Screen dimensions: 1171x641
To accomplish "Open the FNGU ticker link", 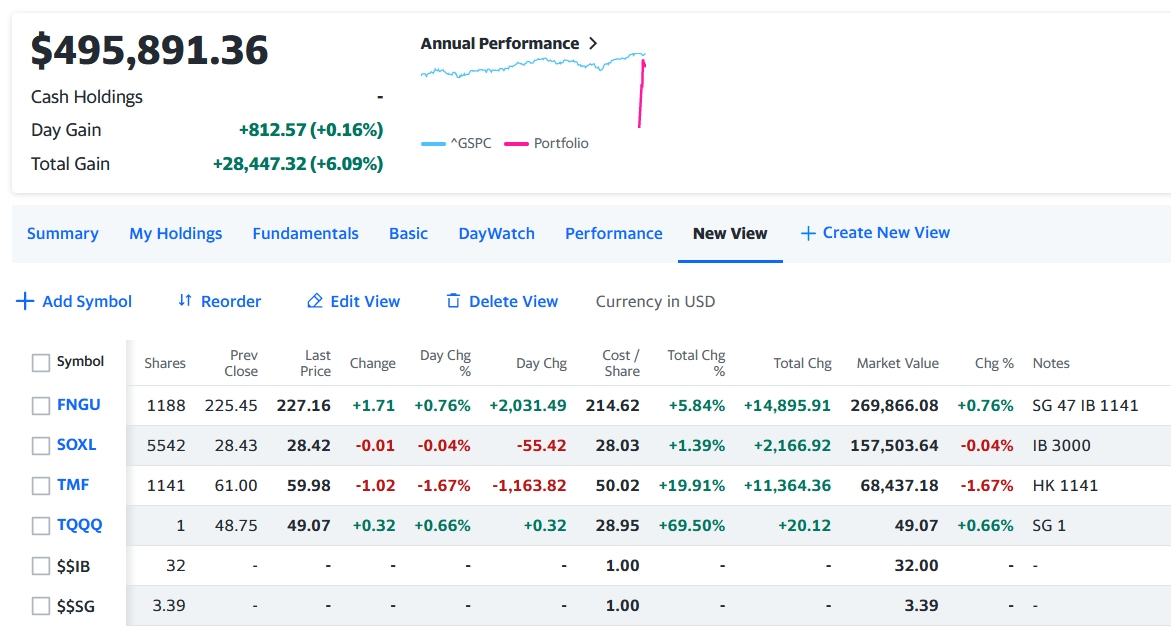I will [79, 405].
